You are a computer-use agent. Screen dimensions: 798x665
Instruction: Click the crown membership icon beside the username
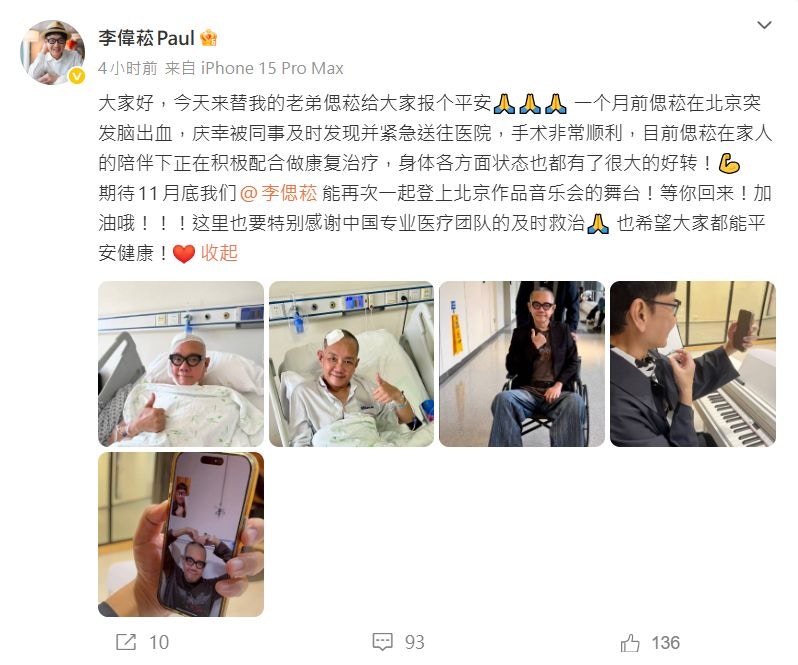[209, 38]
